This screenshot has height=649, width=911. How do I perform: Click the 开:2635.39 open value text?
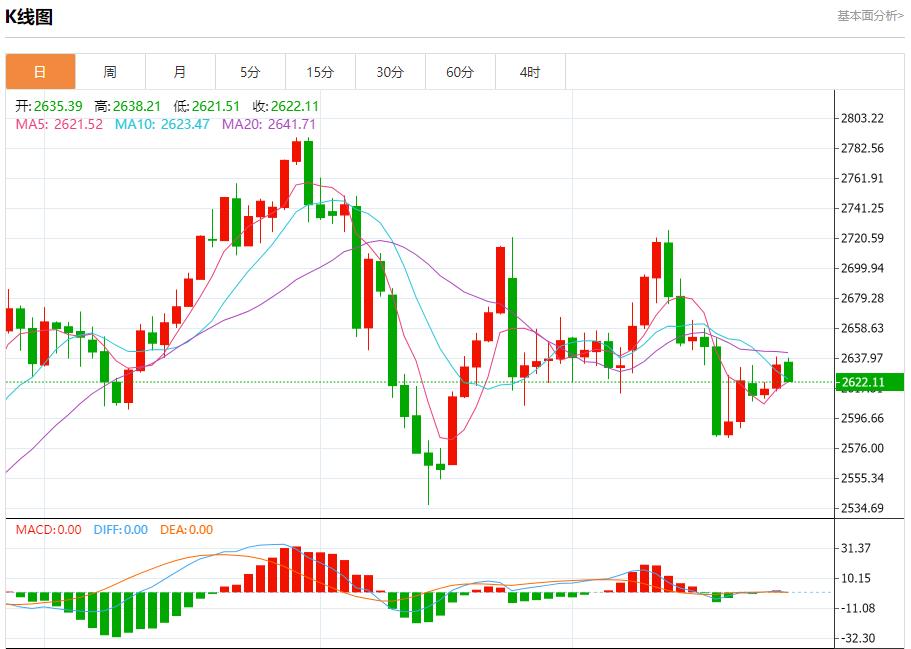(46, 102)
